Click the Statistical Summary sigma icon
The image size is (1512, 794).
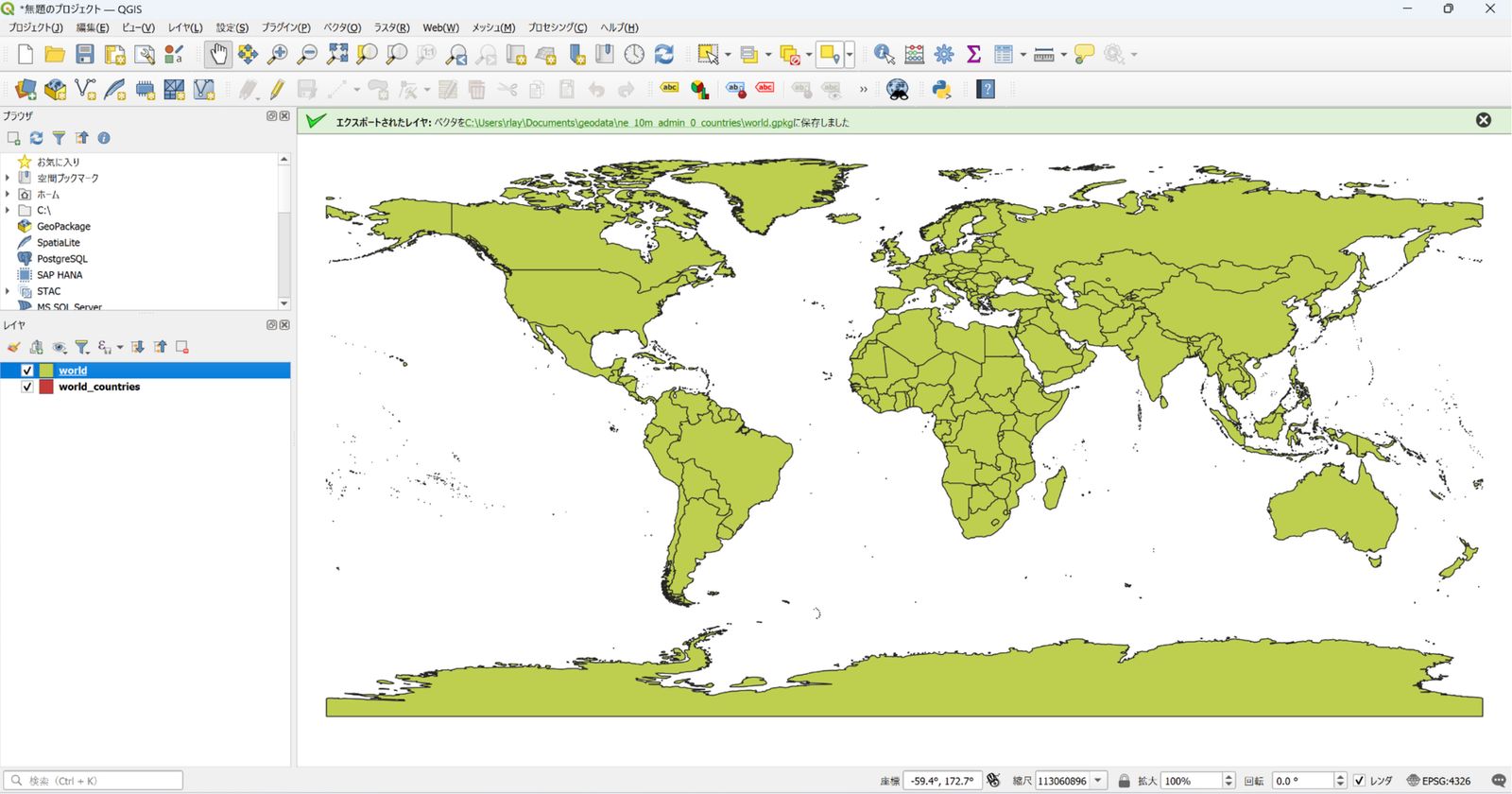(x=973, y=54)
